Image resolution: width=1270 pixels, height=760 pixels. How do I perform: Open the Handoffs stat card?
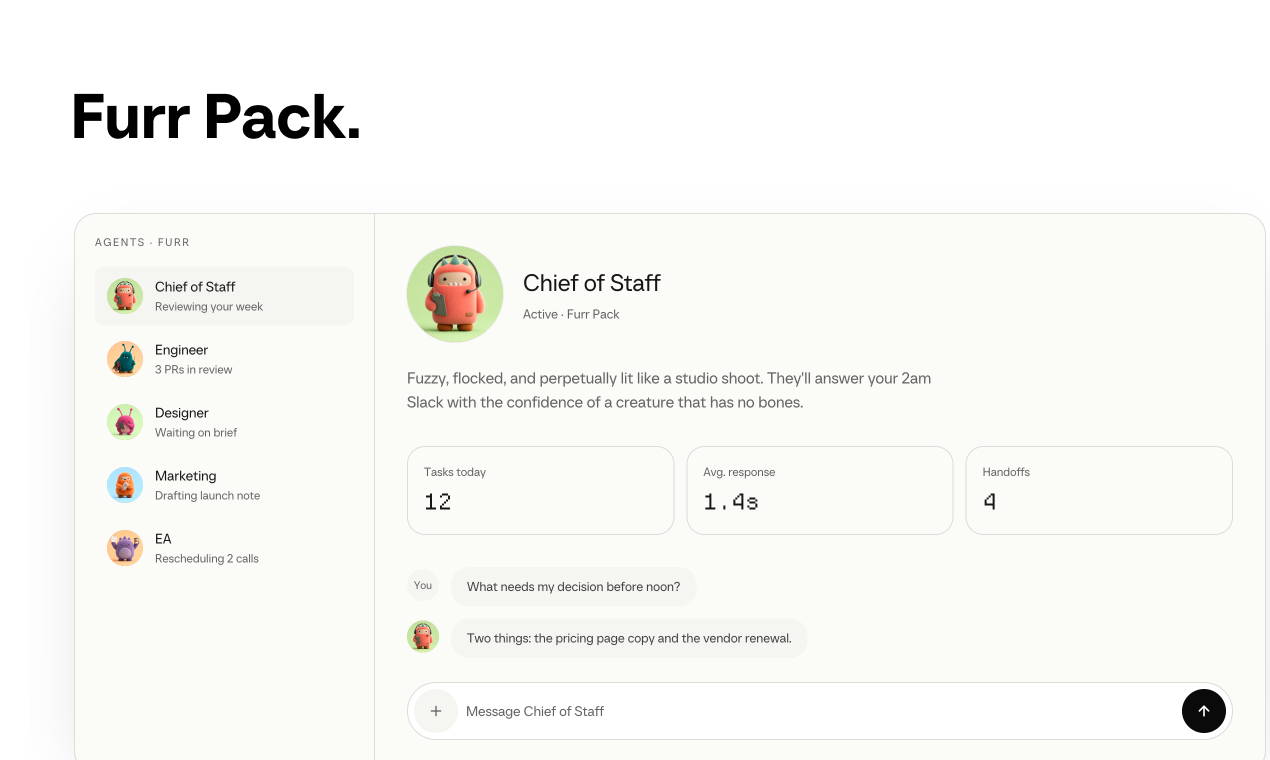1099,490
